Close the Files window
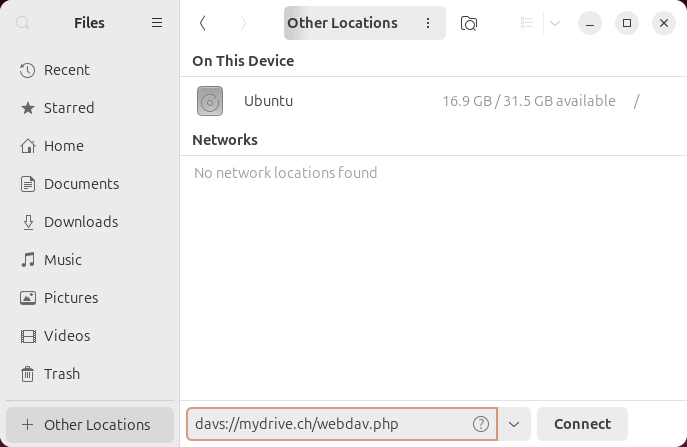This screenshot has height=447, width=687. tap(664, 23)
